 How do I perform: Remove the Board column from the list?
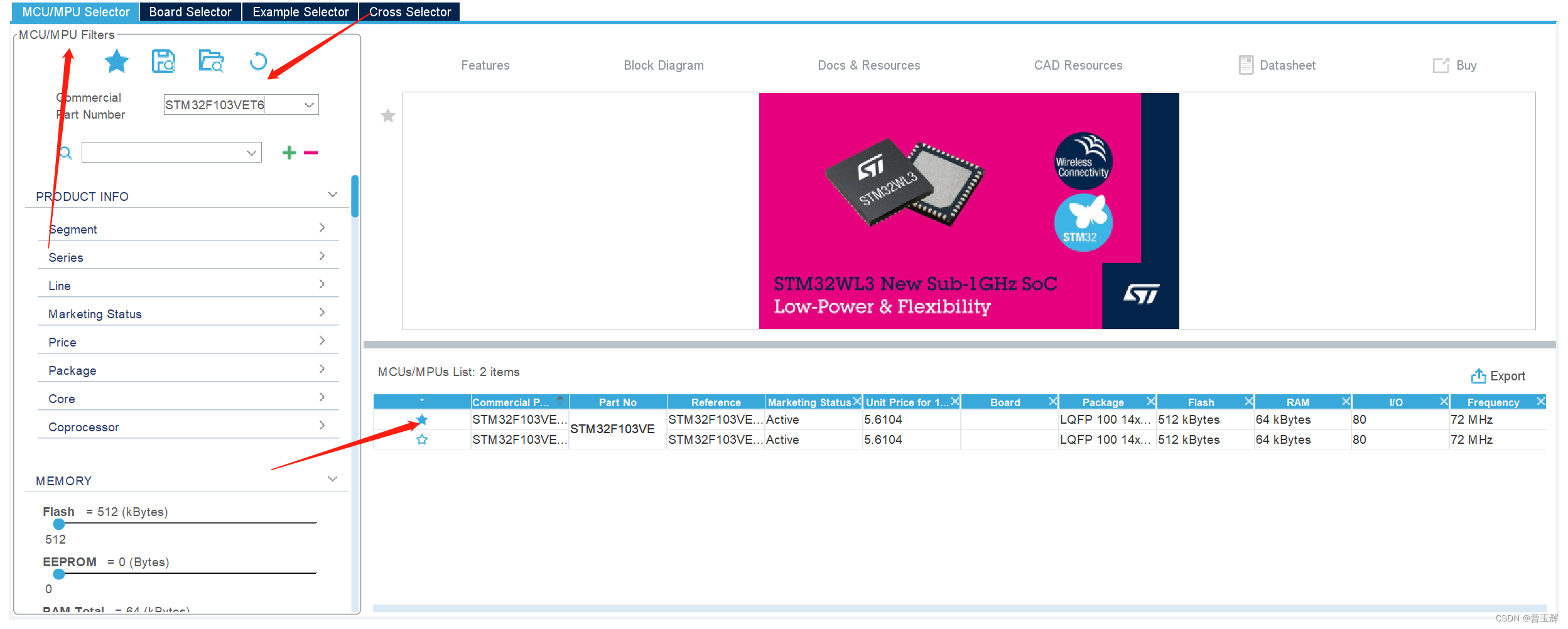point(1053,402)
